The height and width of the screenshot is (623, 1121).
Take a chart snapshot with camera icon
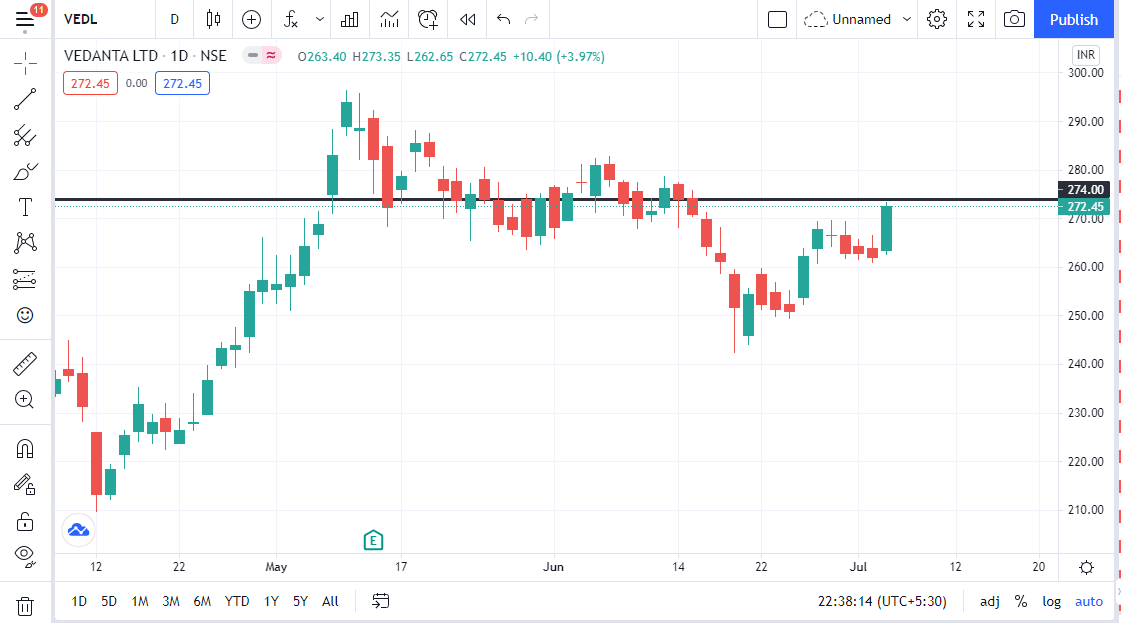click(x=1014, y=19)
